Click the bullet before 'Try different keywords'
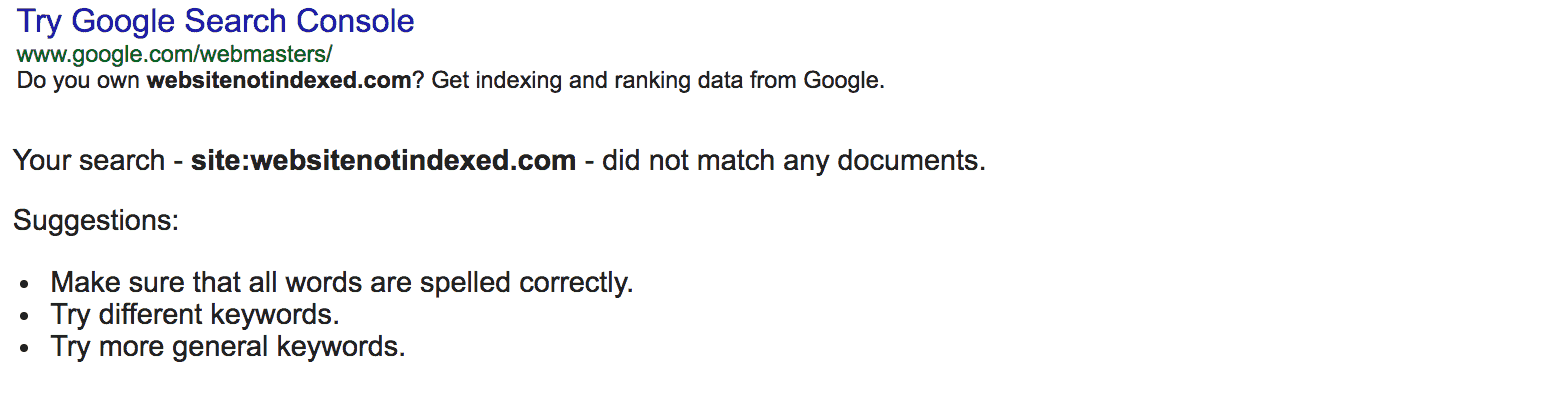 [25, 317]
